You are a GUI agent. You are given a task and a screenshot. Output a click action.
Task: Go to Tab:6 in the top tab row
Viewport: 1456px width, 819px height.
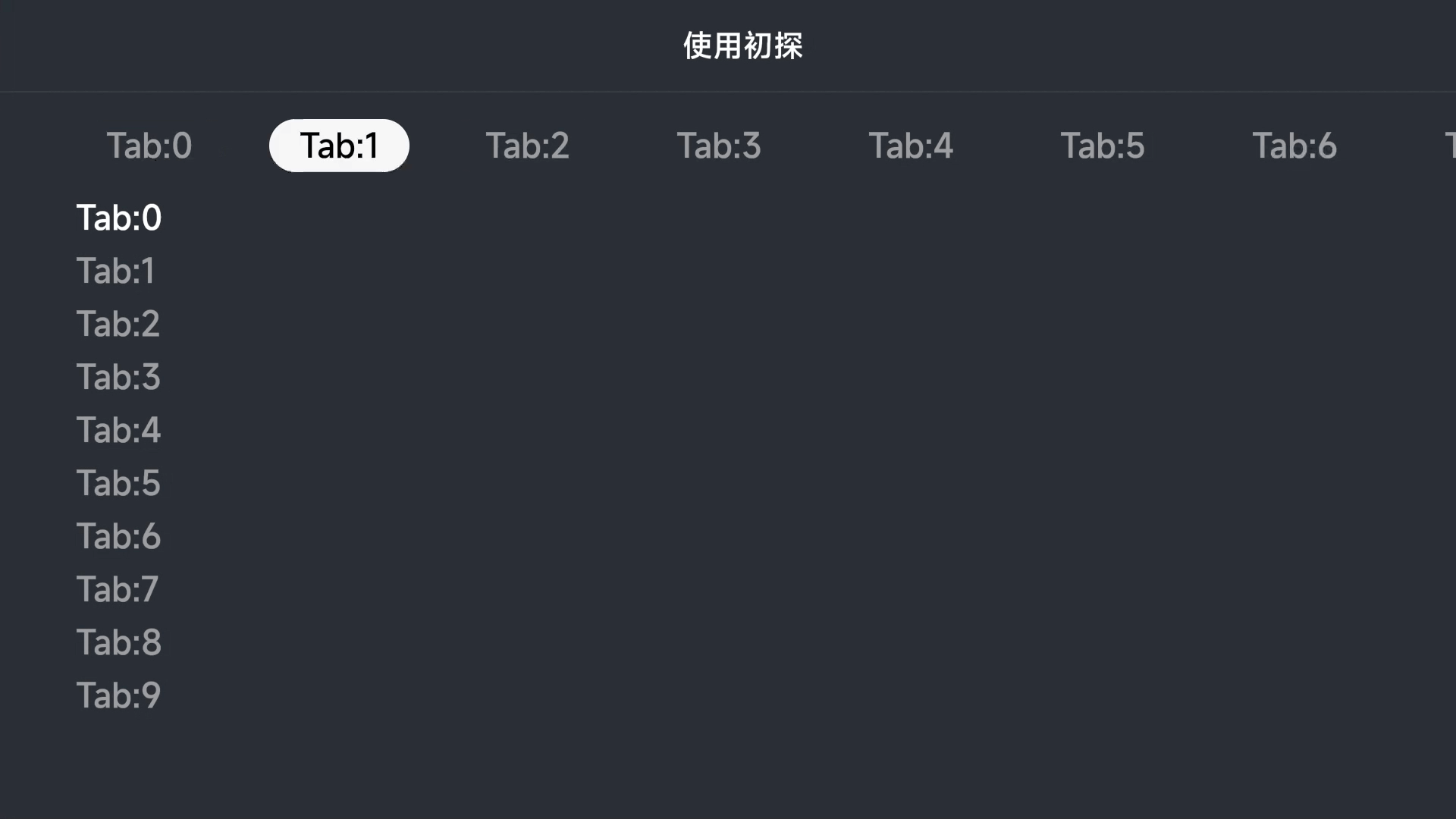pyautogui.click(x=1294, y=146)
